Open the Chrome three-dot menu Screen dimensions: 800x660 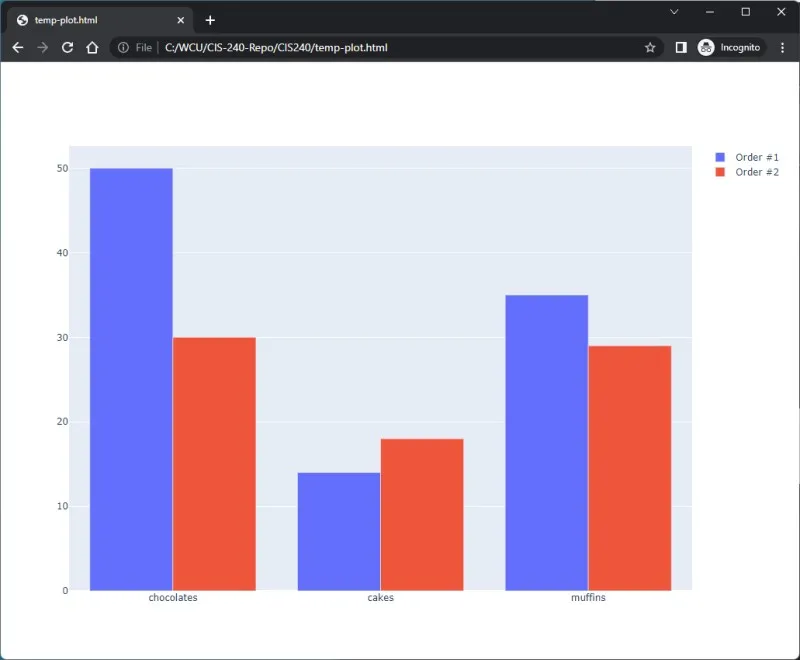pyautogui.click(x=782, y=47)
